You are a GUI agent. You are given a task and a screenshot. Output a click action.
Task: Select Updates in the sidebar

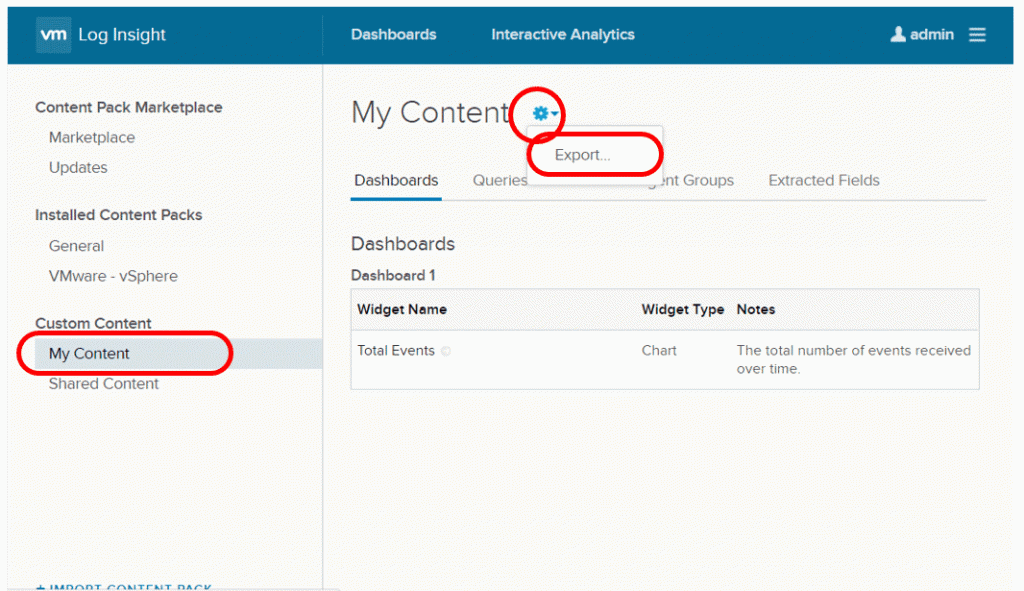coord(78,168)
